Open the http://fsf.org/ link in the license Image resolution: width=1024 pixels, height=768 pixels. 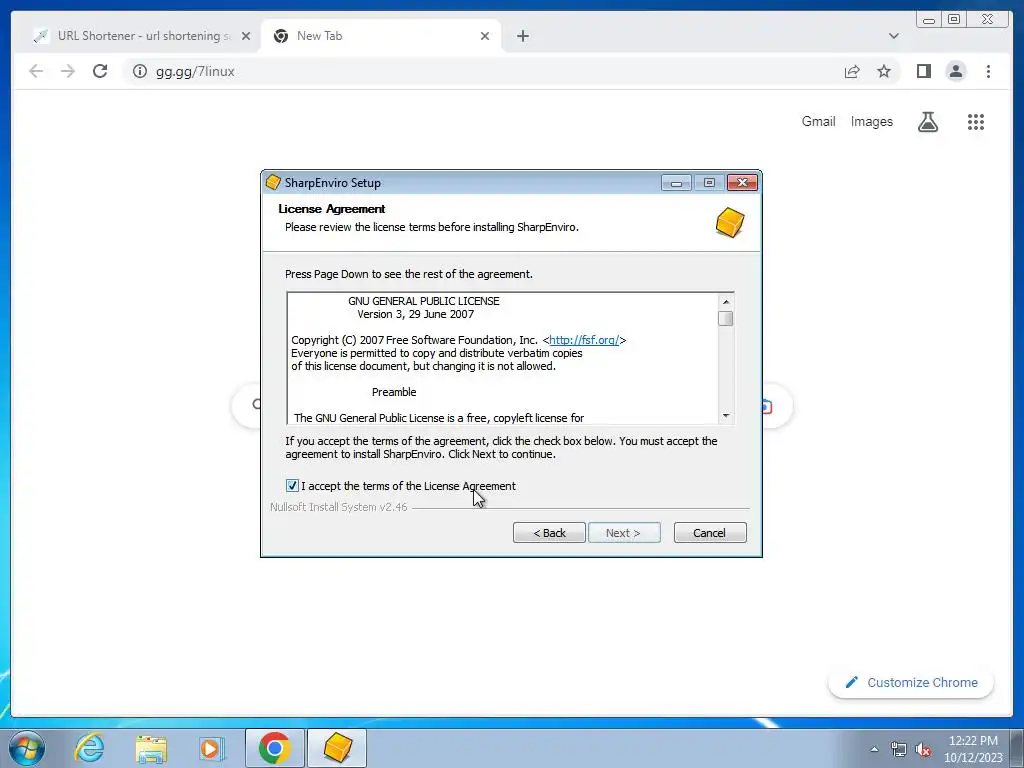tap(584, 340)
